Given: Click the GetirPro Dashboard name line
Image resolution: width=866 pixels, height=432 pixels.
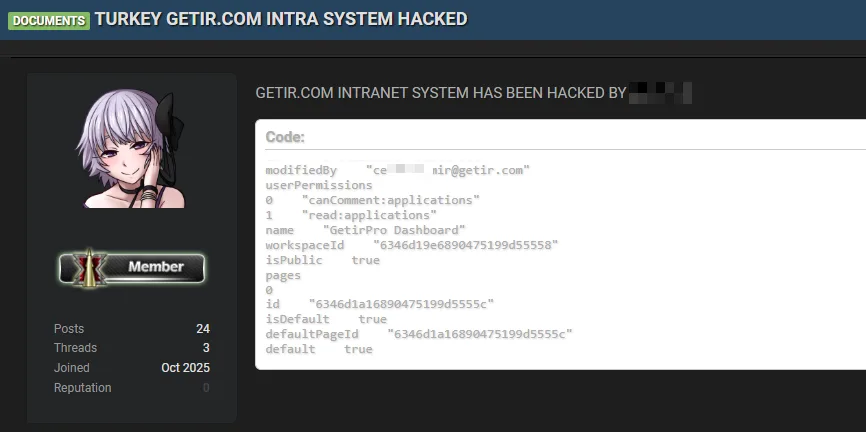Looking at the screenshot, I should coord(365,230).
